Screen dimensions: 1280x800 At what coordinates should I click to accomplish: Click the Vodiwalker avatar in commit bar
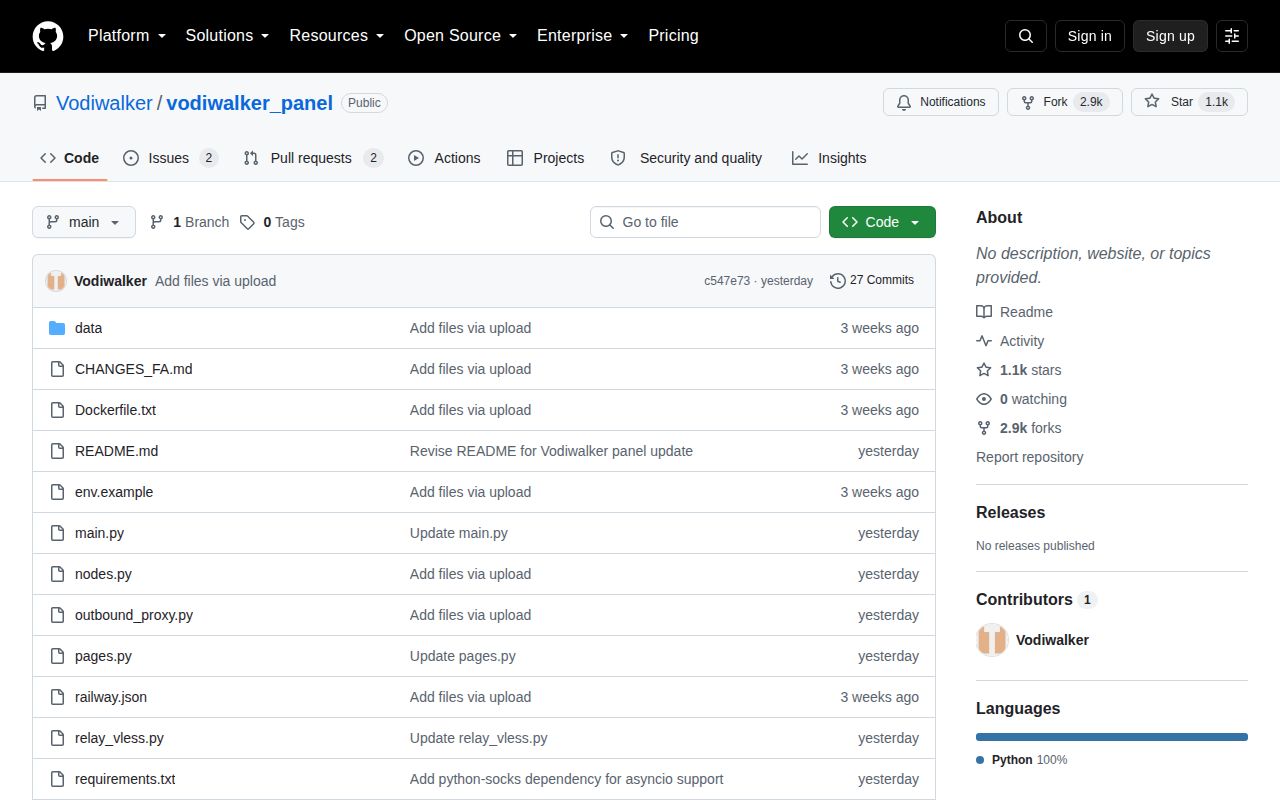click(x=56, y=281)
